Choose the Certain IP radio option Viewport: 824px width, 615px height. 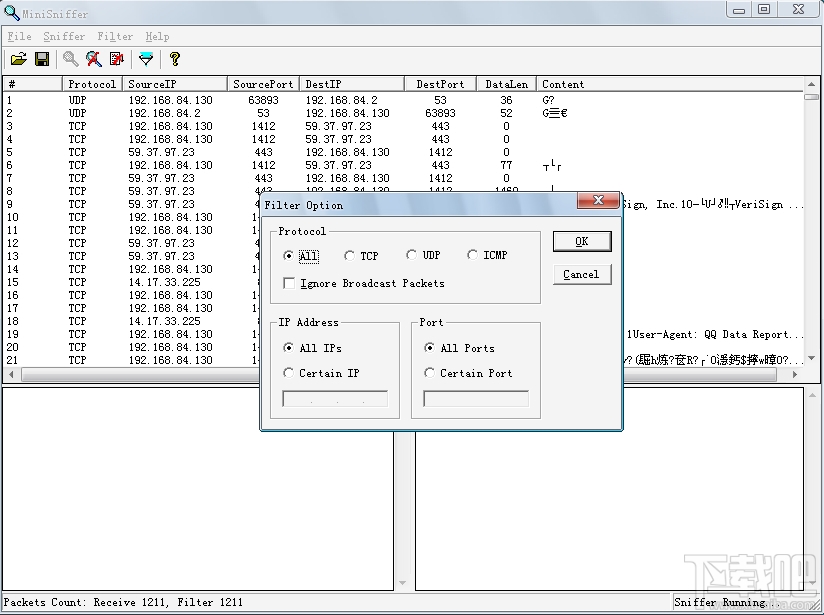(x=288, y=373)
